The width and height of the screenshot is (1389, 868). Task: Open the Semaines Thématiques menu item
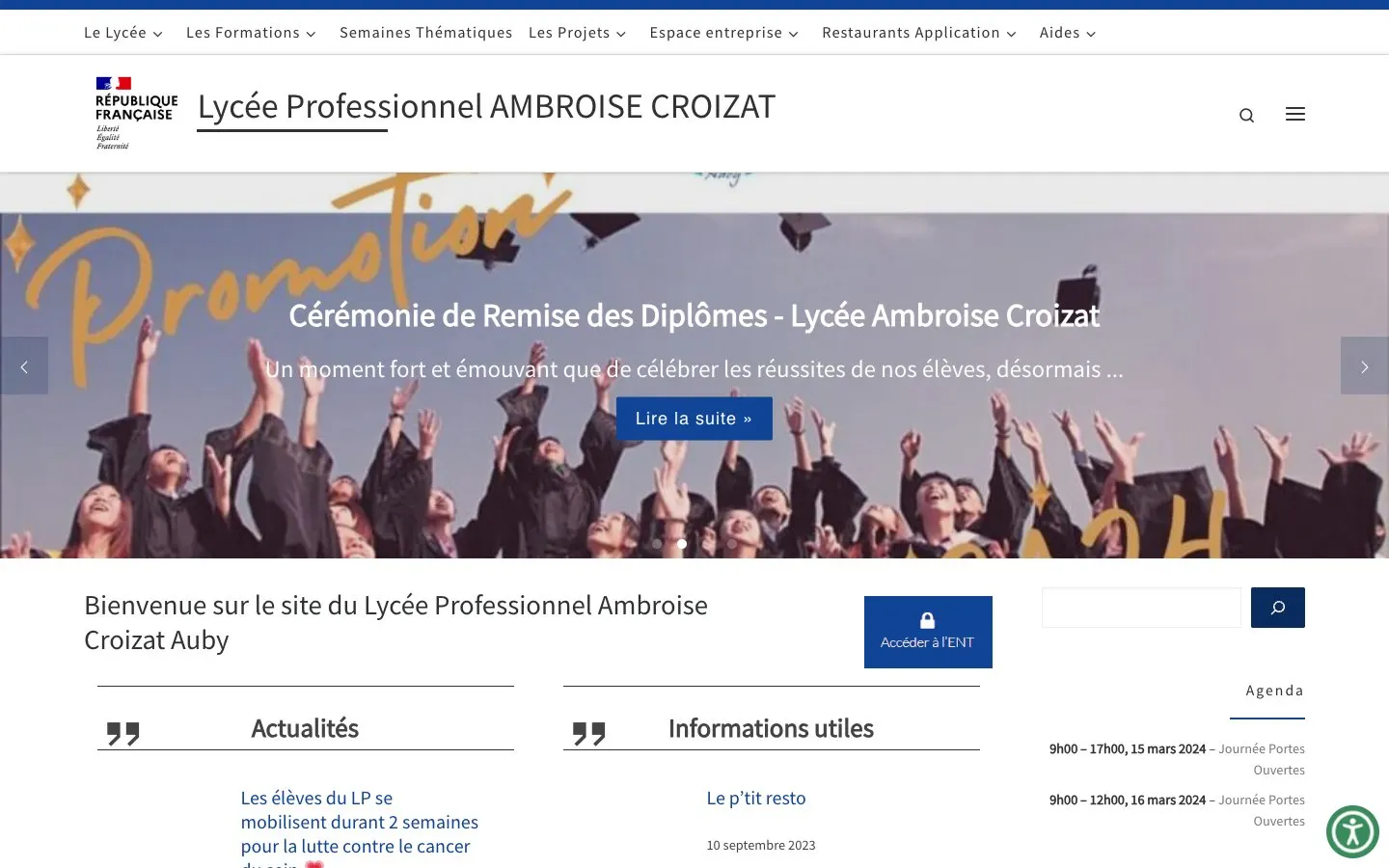click(x=426, y=33)
